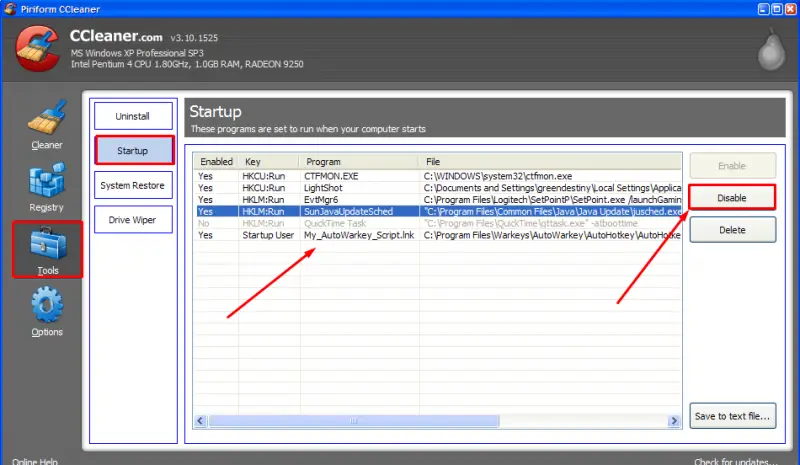
Task: Click the CCleaner logo icon
Action: [x=37, y=48]
